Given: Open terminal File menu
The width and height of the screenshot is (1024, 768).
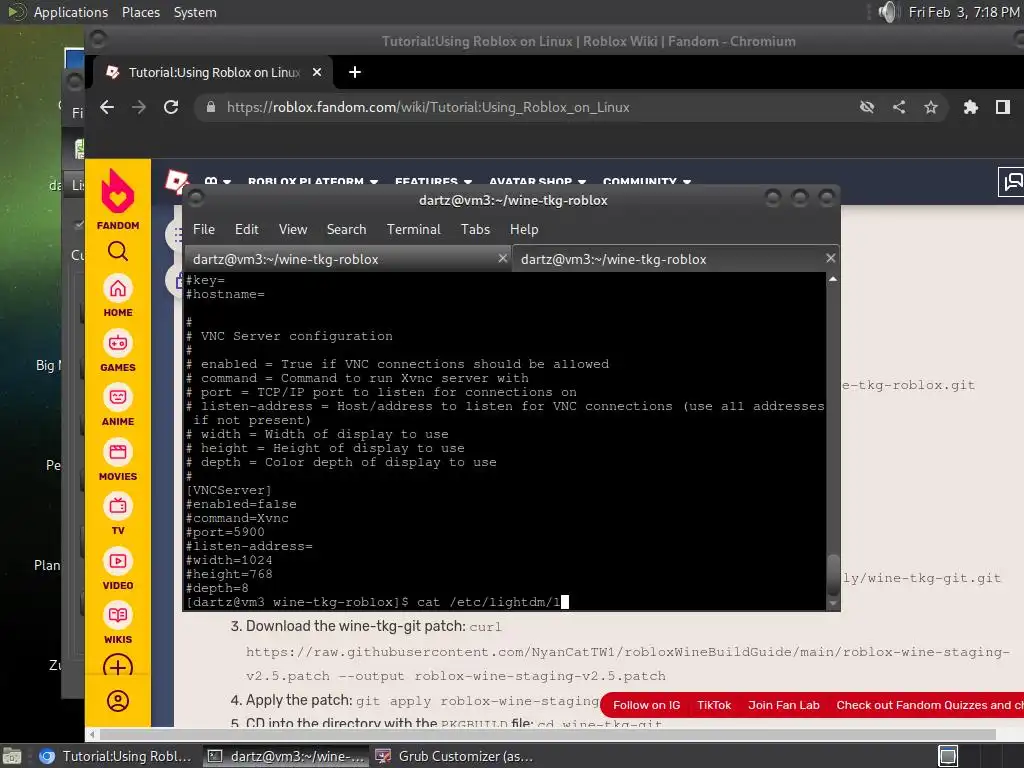Looking at the screenshot, I should coord(204,229).
